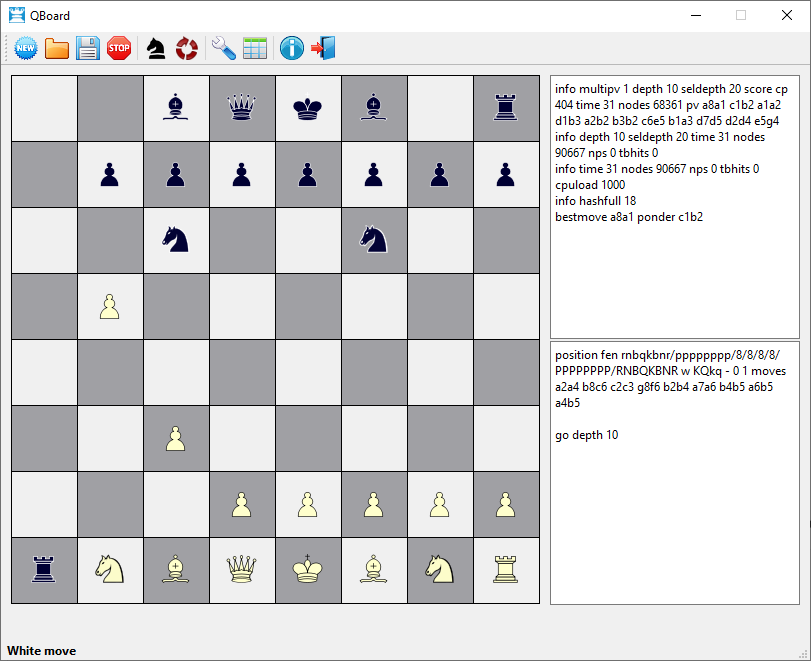Select the white bishop on f1
811x661 pixels.
tap(373, 569)
